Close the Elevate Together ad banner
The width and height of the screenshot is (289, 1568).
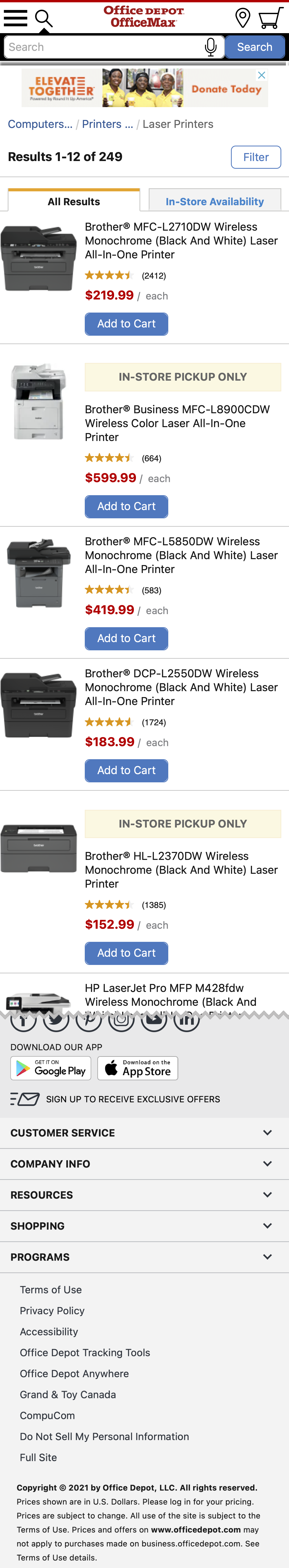click(x=262, y=76)
